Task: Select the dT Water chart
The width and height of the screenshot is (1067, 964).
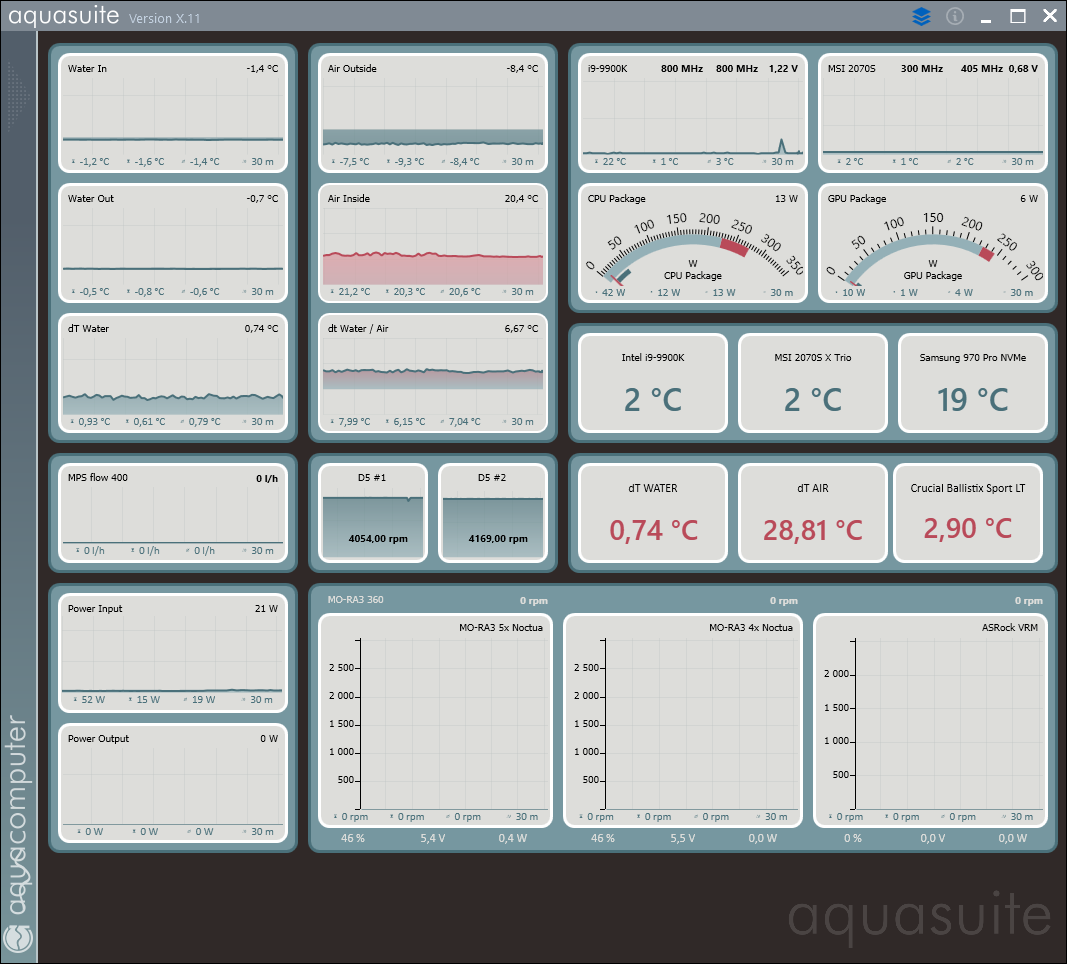Action: click(x=173, y=373)
